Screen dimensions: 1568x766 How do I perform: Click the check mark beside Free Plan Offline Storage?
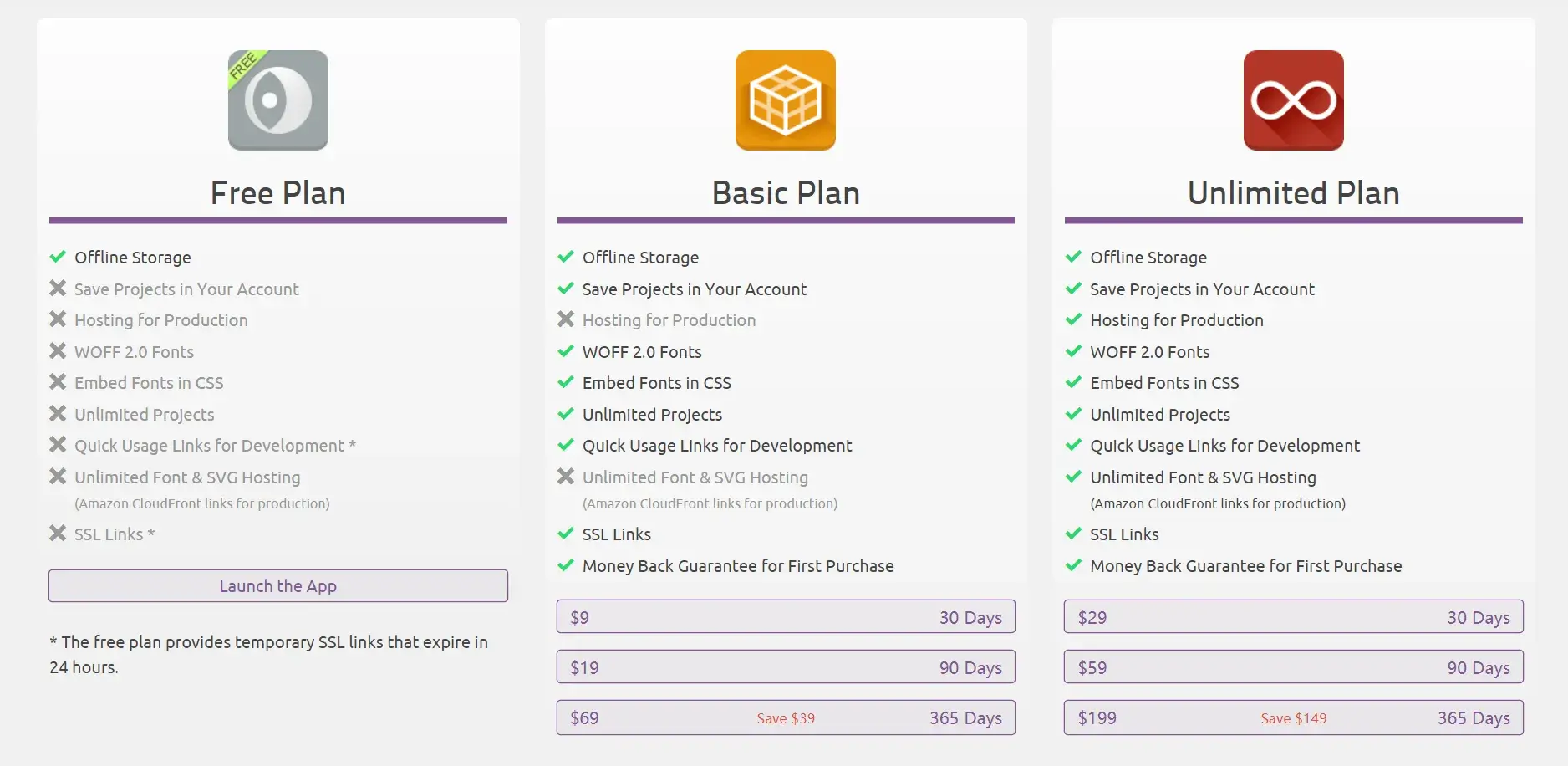(58, 257)
